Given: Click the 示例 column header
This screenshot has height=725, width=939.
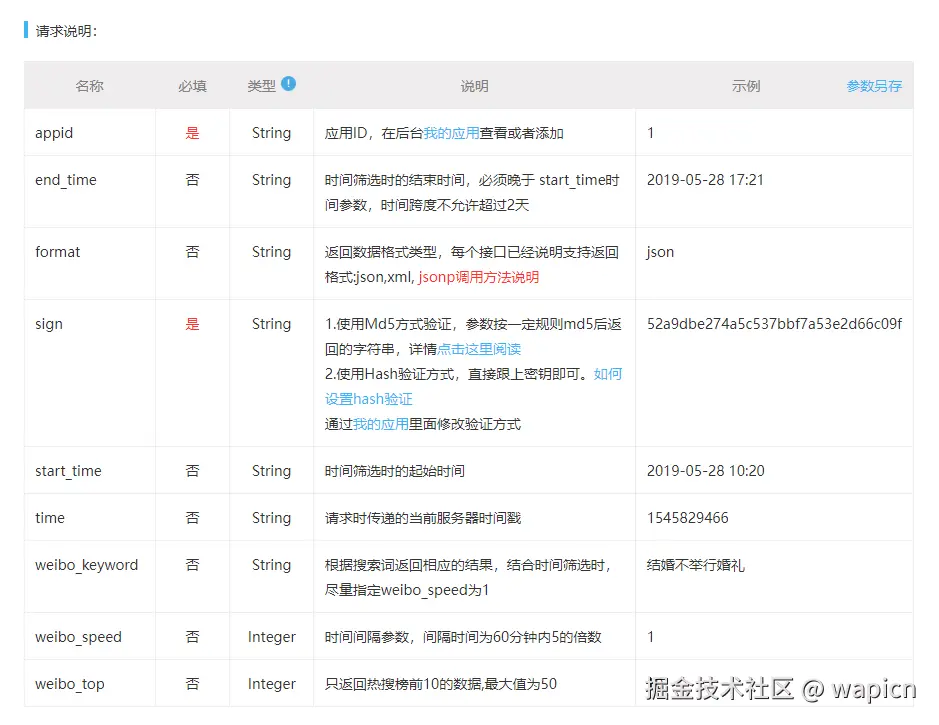Looking at the screenshot, I should [x=746, y=86].
